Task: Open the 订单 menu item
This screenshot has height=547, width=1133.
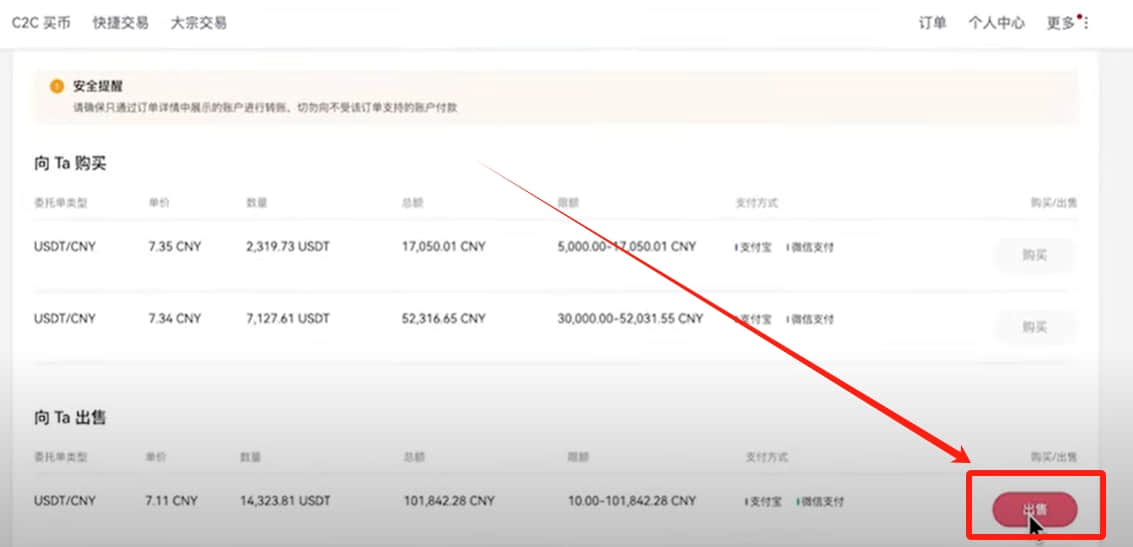Action: (x=933, y=23)
